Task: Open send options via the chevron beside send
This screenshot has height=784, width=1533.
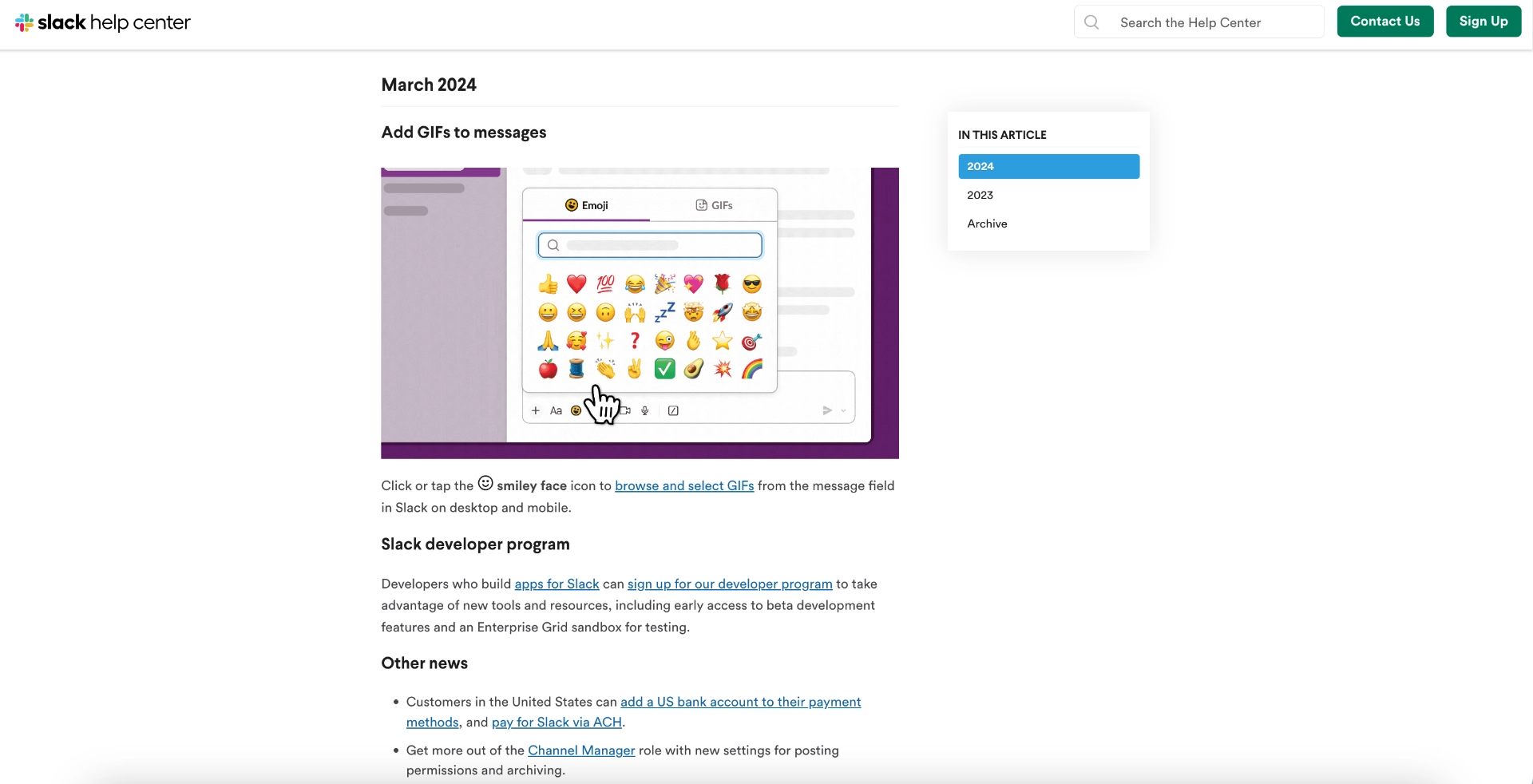Action: coord(845,410)
